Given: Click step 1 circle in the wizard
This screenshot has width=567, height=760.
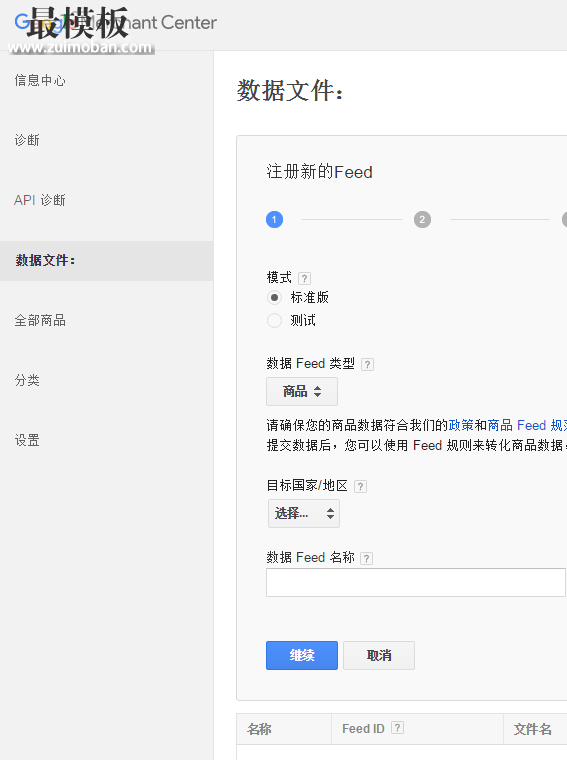Looking at the screenshot, I should [x=274, y=220].
